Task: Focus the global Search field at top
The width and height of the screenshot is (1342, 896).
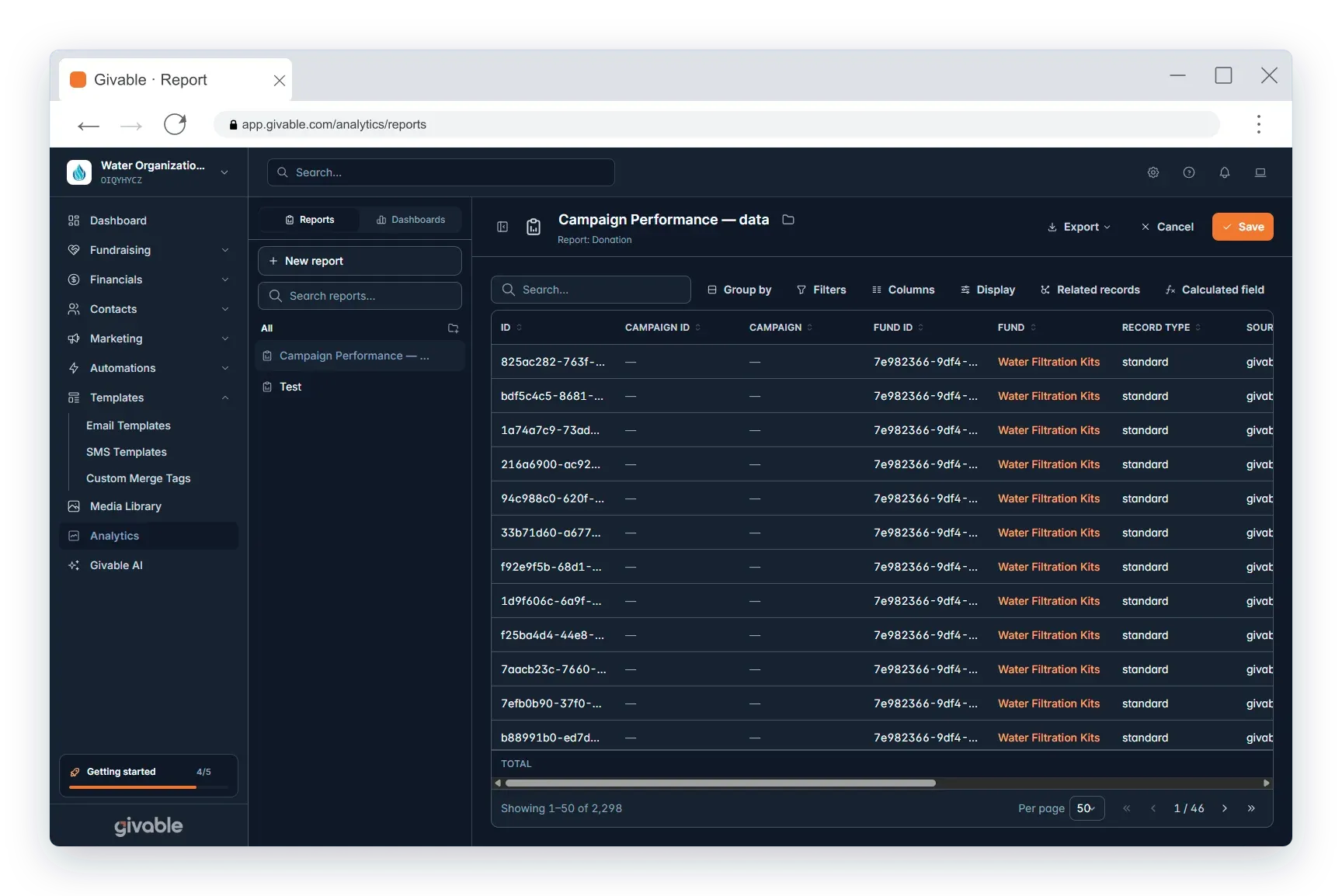Action: pyautogui.click(x=441, y=172)
